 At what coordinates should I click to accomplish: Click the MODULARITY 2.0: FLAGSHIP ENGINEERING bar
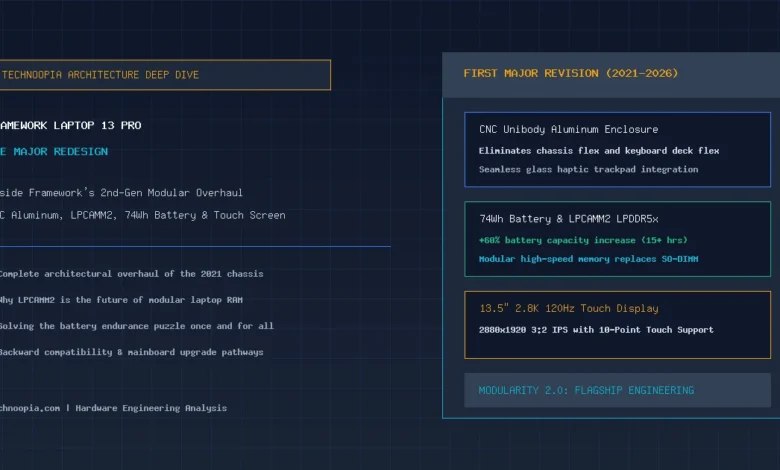point(617,390)
